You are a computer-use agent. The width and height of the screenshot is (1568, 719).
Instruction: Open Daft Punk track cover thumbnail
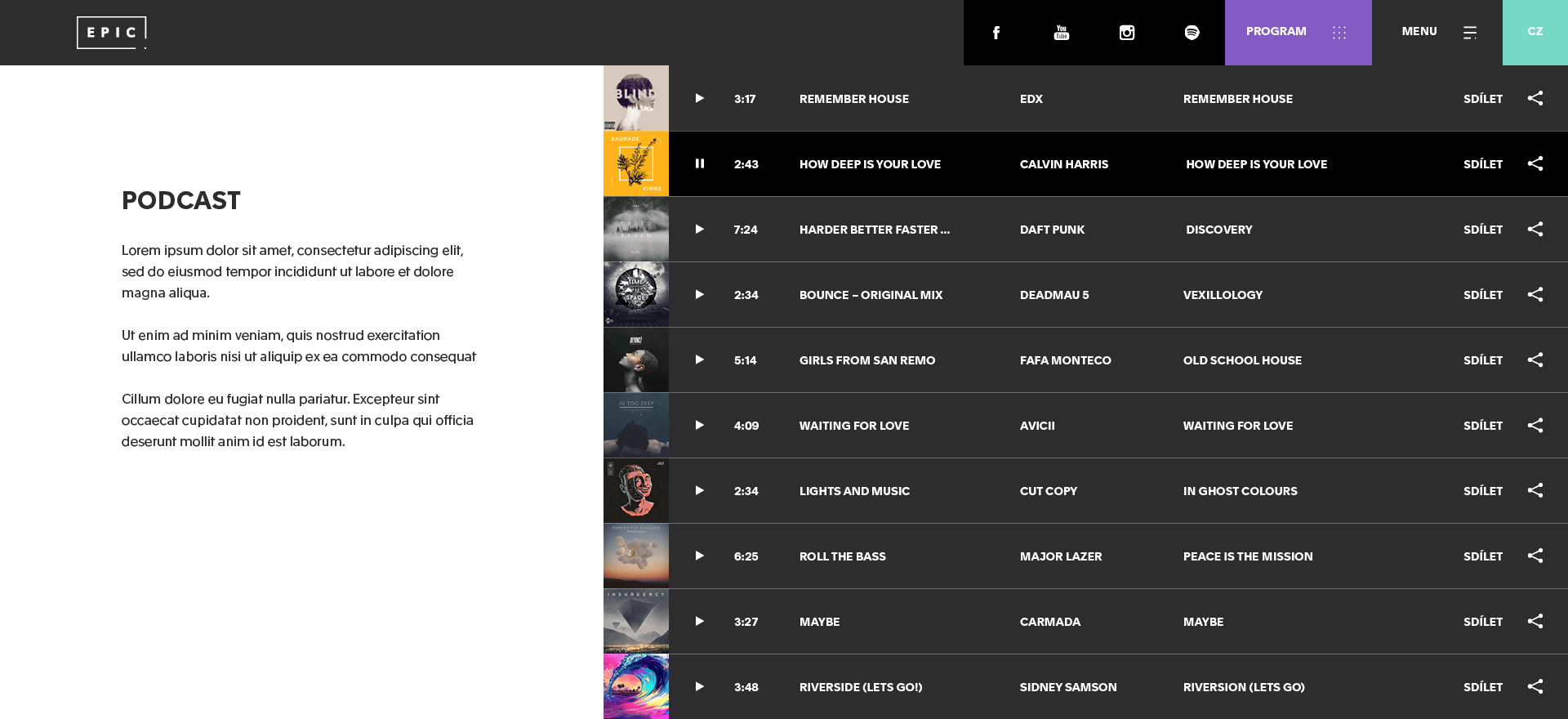(636, 229)
